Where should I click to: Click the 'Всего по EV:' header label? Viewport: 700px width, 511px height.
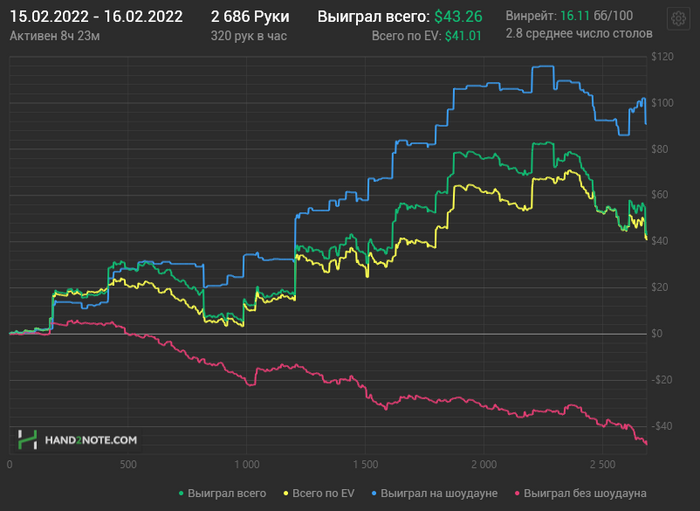[406, 36]
